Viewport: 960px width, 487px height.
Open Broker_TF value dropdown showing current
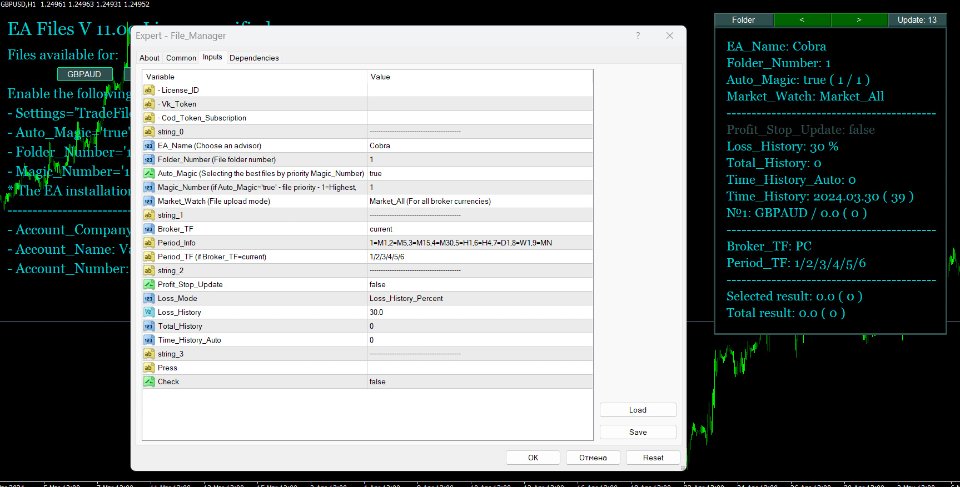[x=480, y=229]
